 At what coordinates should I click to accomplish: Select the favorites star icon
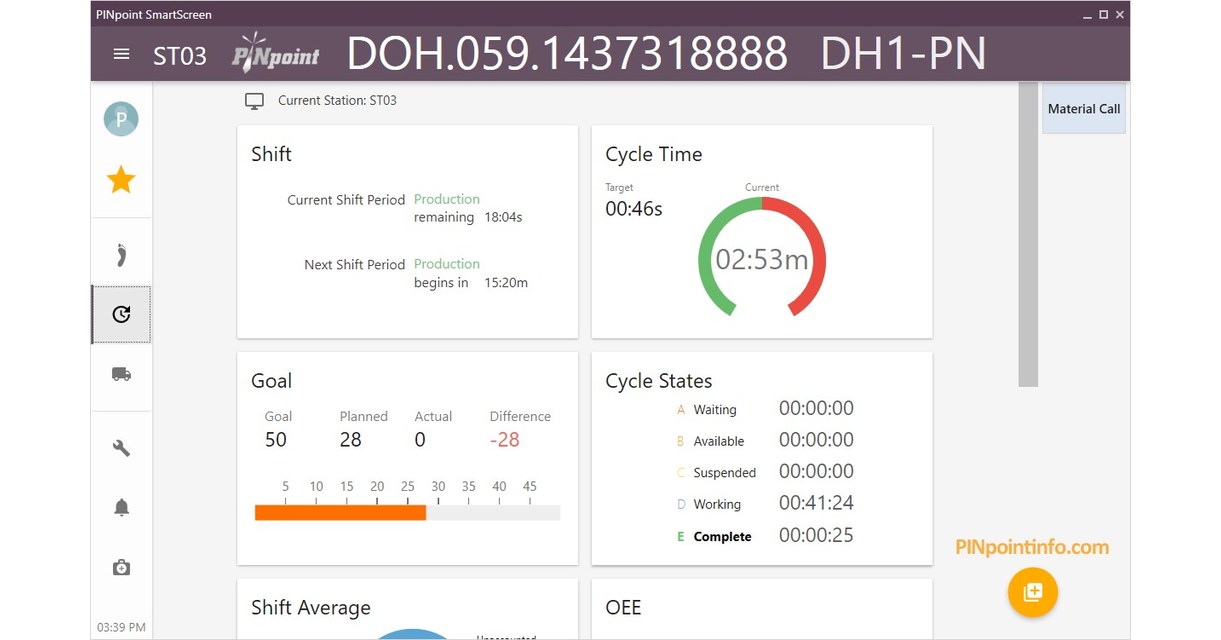click(120, 179)
